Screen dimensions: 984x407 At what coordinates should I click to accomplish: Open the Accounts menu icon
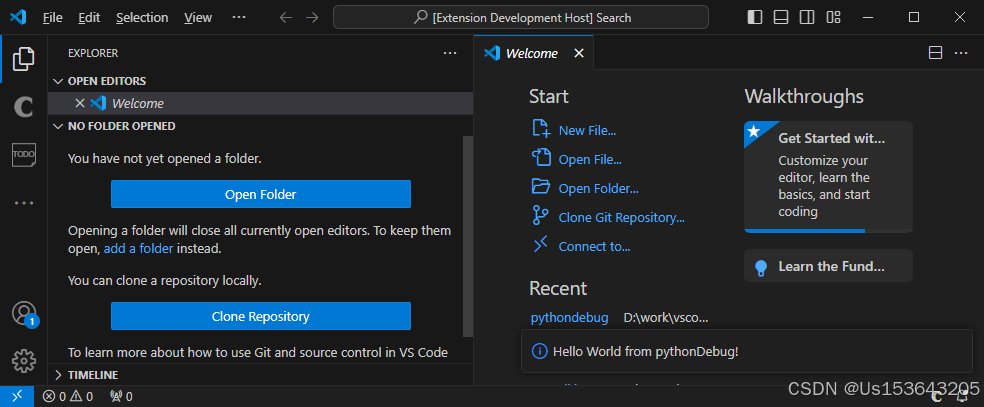pyautogui.click(x=24, y=313)
